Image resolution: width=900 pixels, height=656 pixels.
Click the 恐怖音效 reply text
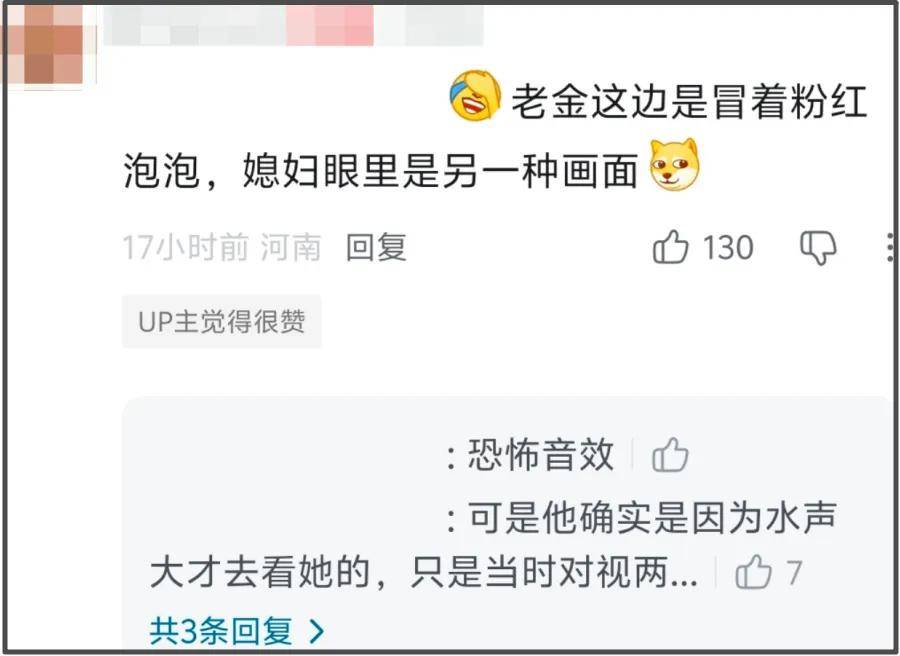click(541, 455)
